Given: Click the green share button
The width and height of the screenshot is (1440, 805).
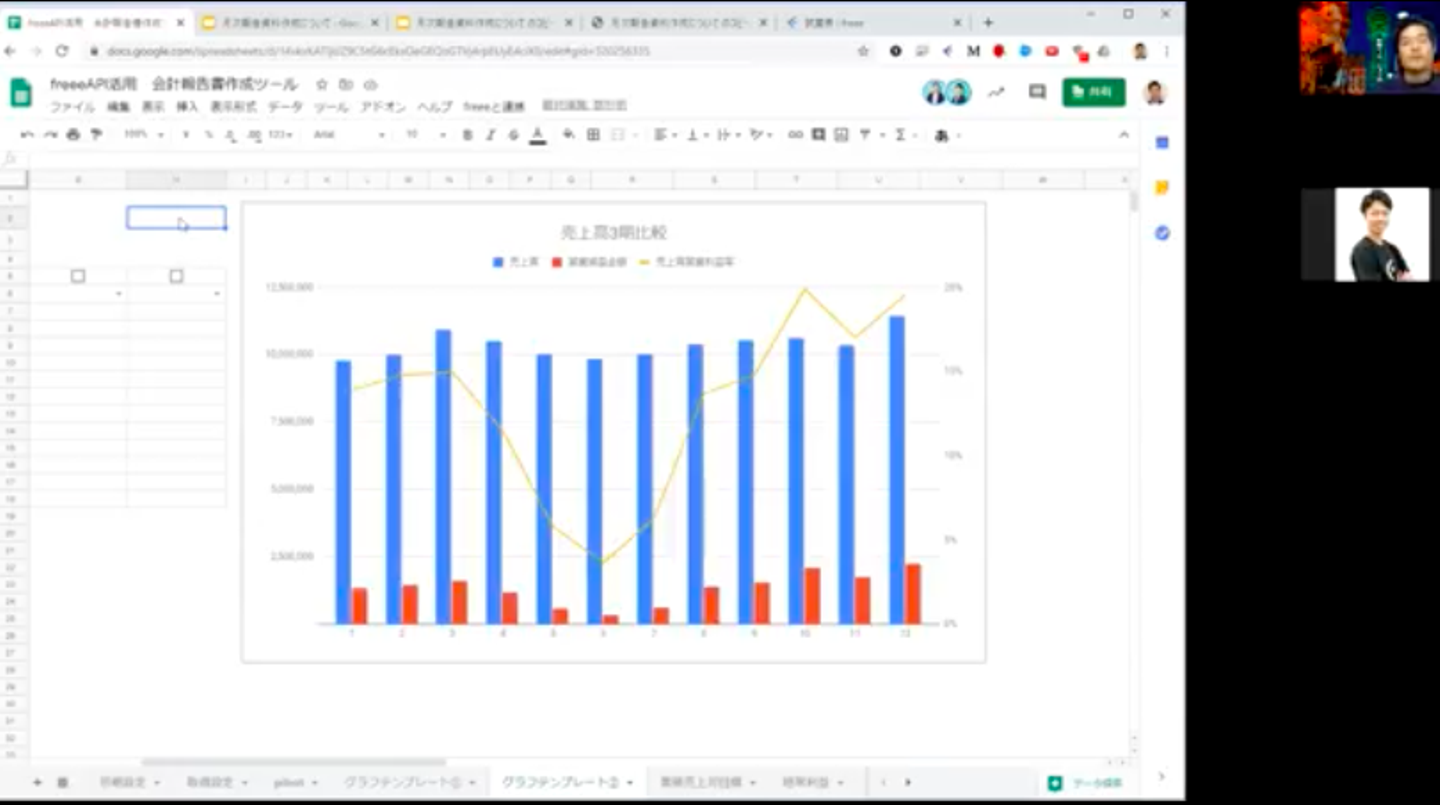Looking at the screenshot, I should pos(1093,92).
